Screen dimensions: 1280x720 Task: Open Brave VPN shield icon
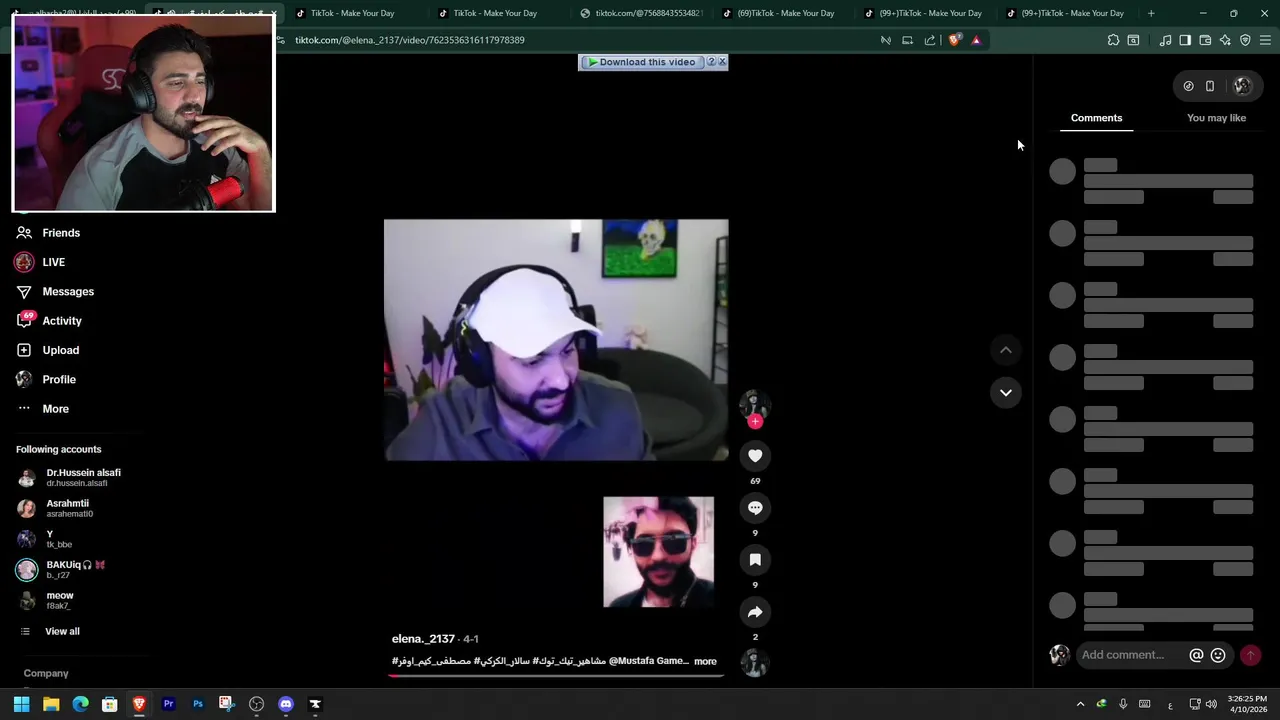1245,40
